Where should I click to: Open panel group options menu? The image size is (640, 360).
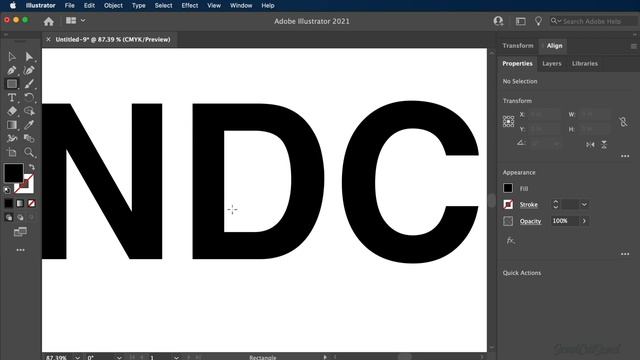click(634, 47)
